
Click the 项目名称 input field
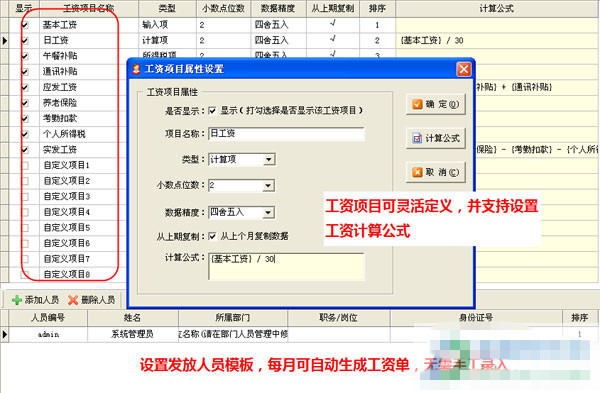pyautogui.click(x=286, y=134)
